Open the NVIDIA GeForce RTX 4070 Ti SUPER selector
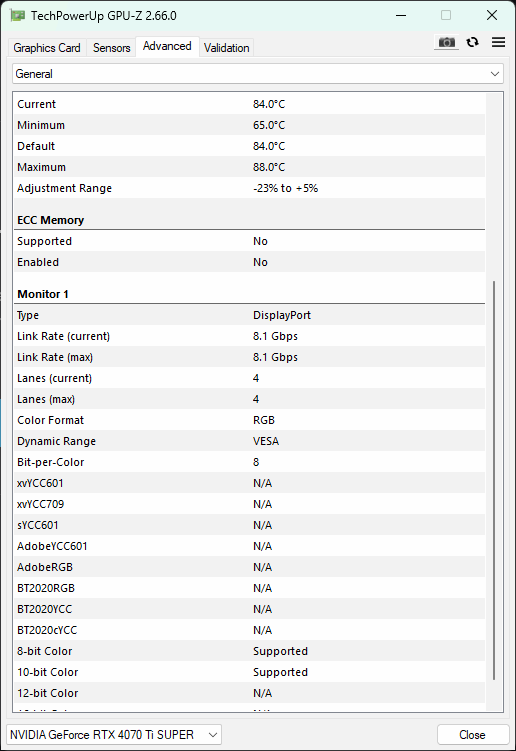The width and height of the screenshot is (516, 751). (x=114, y=734)
